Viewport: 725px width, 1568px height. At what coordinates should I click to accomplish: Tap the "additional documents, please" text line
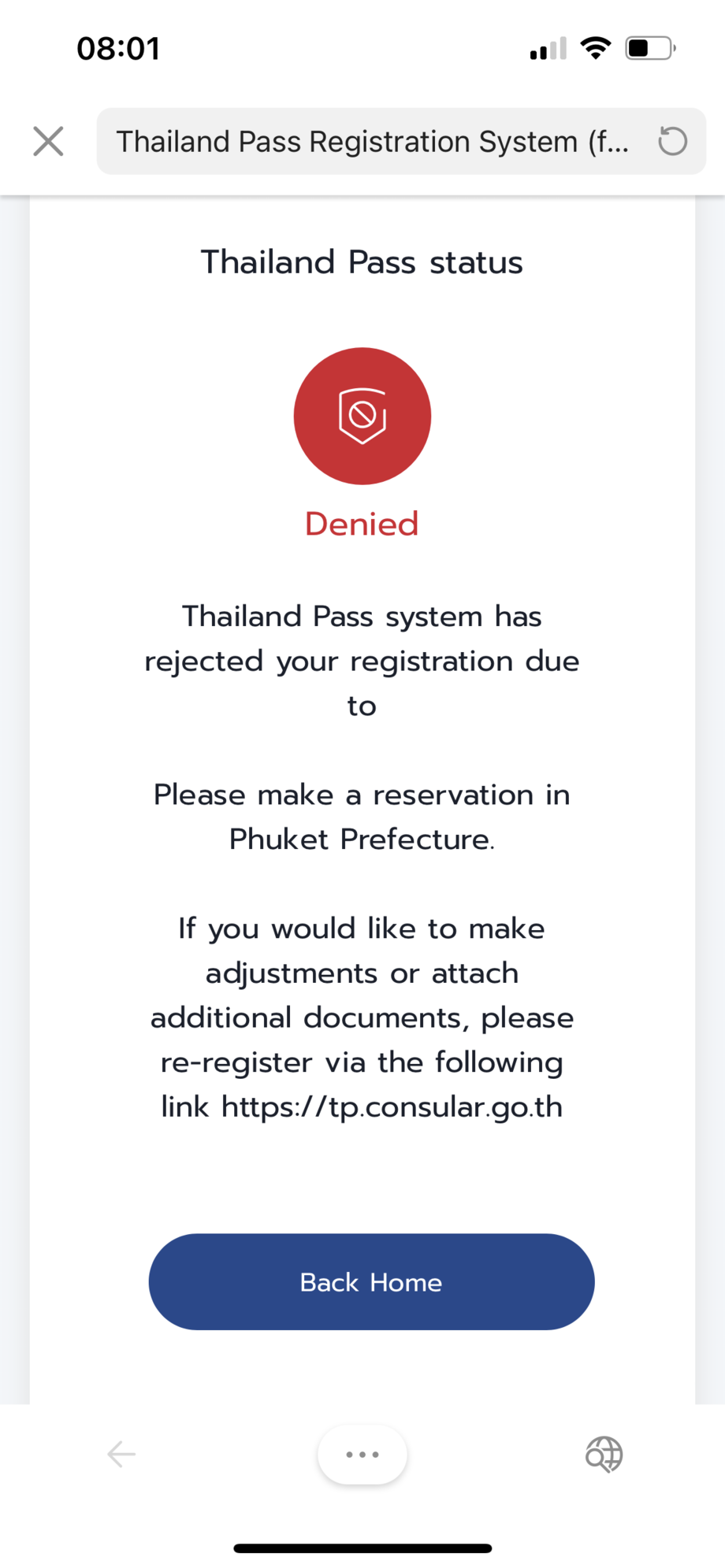pos(362,1018)
